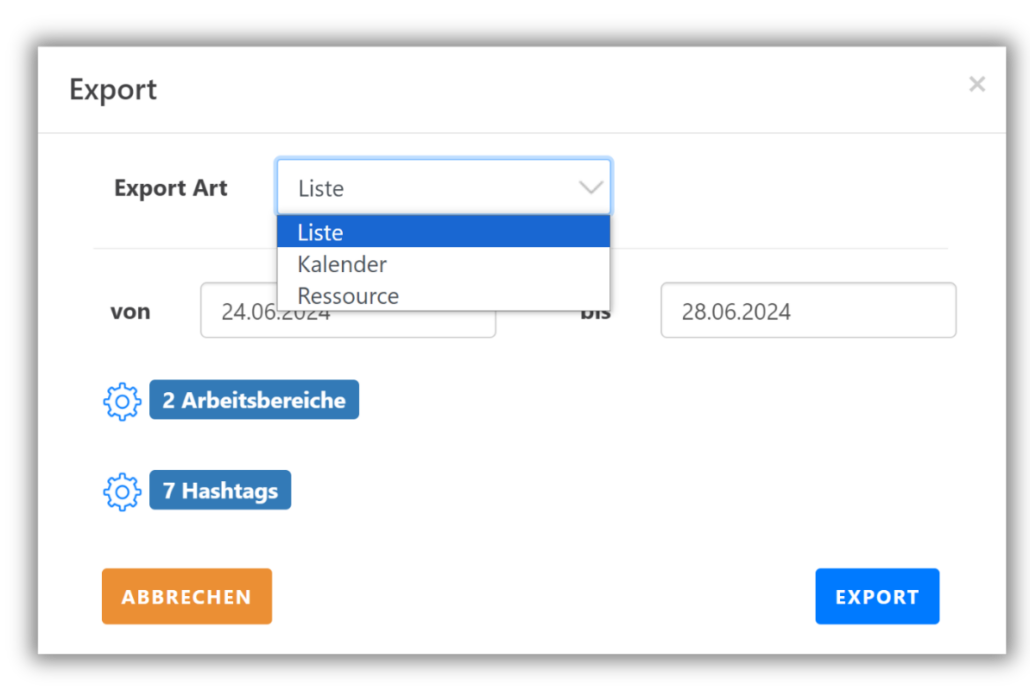Close the Export dialog with X
Screen dimensions: 1030x698
(977, 85)
